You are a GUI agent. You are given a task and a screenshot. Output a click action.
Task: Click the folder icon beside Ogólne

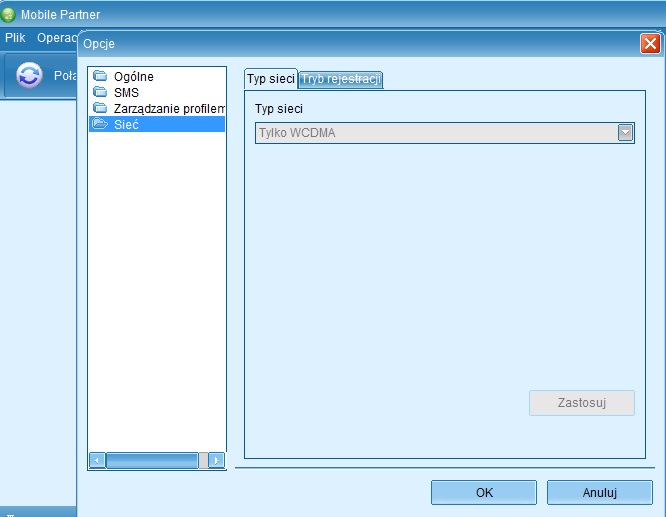tap(99, 77)
